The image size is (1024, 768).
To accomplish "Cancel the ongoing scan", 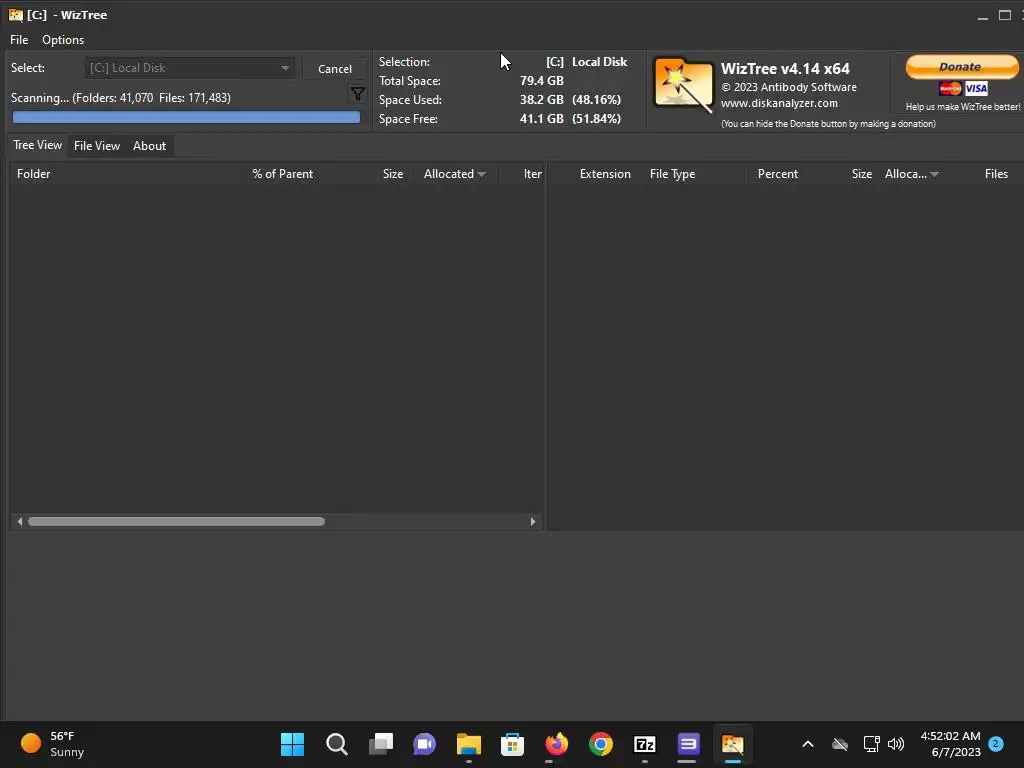I will pyautogui.click(x=334, y=69).
